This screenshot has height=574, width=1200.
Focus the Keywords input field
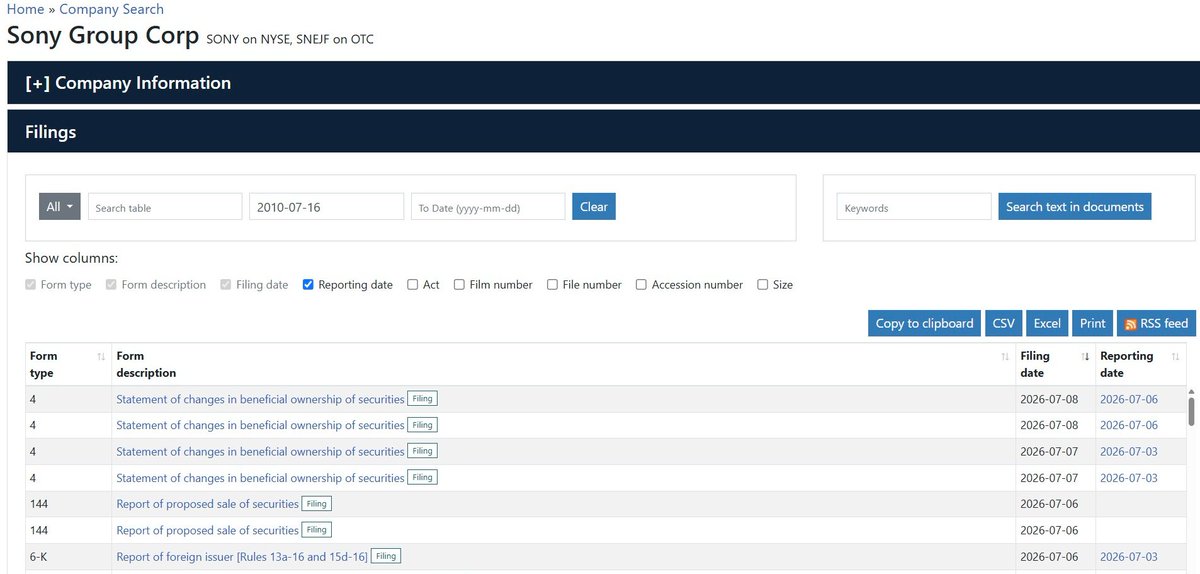(914, 207)
